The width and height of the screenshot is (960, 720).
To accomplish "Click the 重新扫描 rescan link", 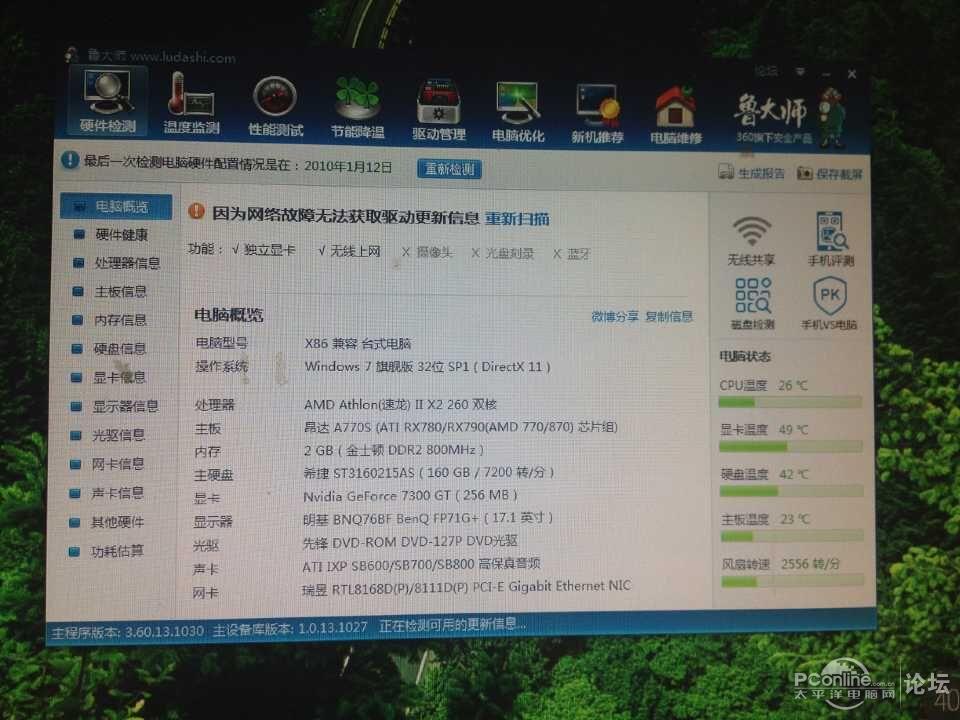I will tap(517, 219).
